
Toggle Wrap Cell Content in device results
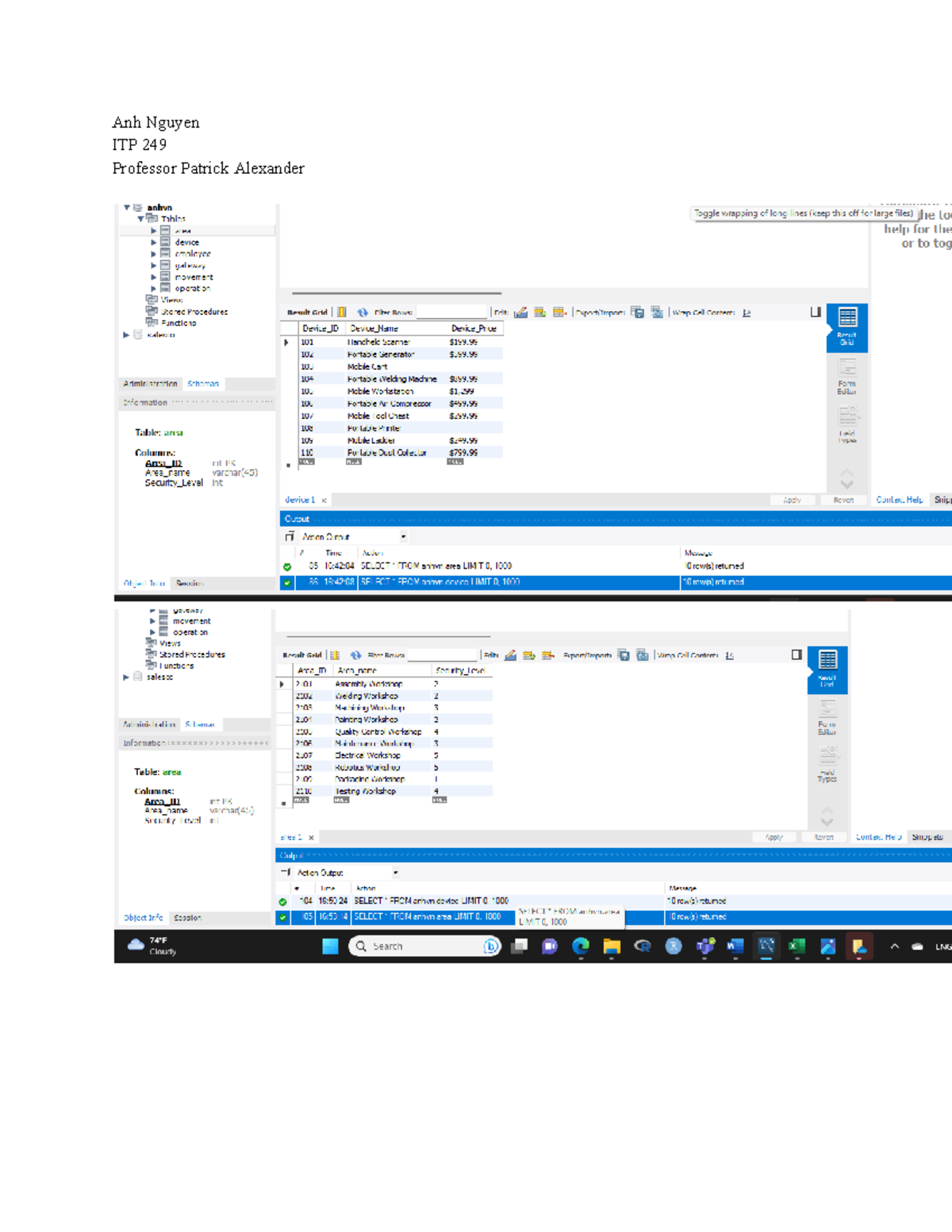coord(747,313)
